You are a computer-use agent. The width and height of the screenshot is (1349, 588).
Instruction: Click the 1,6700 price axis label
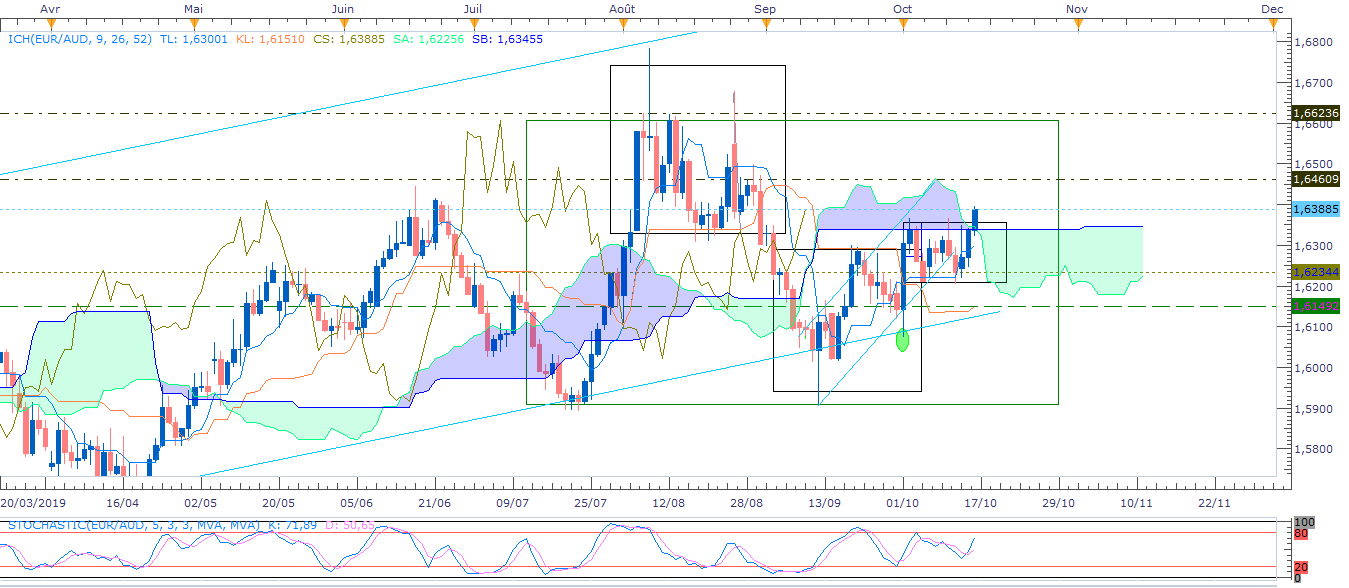[1313, 82]
